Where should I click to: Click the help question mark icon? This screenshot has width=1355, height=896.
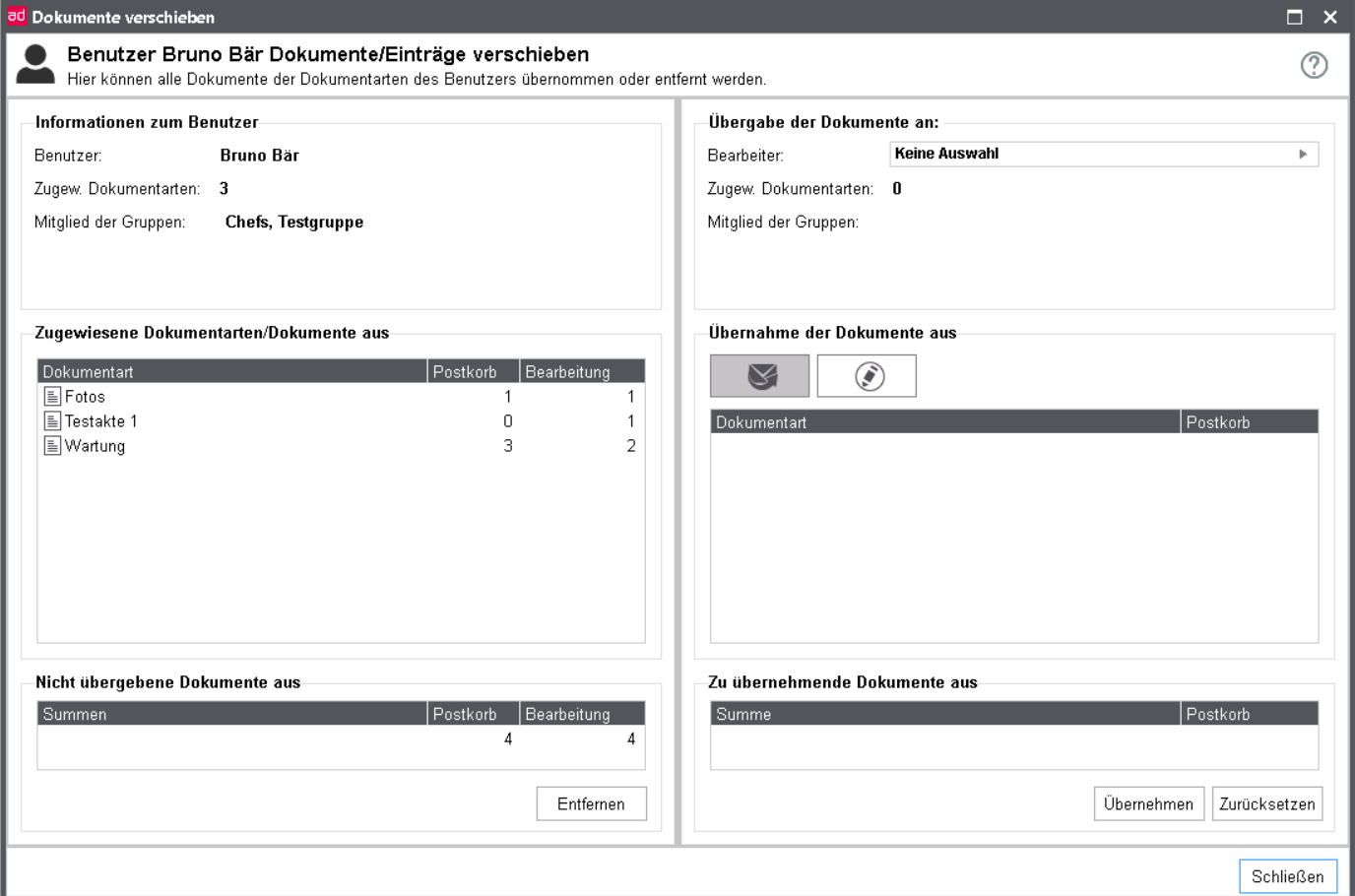click(x=1314, y=65)
